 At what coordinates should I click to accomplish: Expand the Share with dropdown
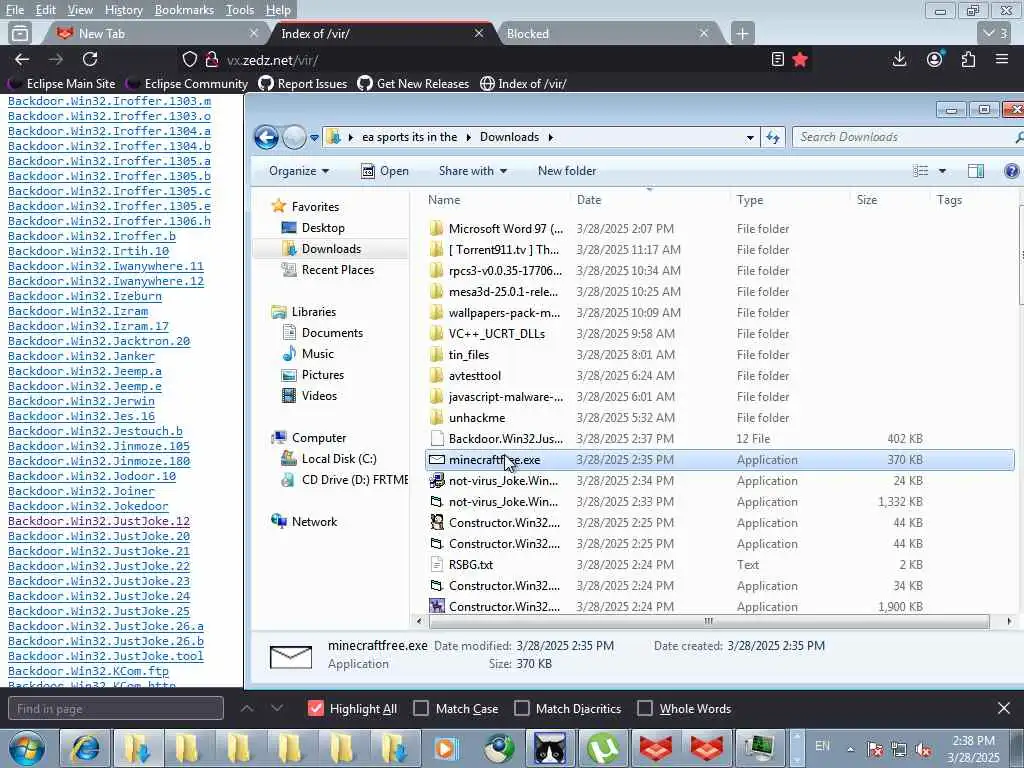[473, 171]
